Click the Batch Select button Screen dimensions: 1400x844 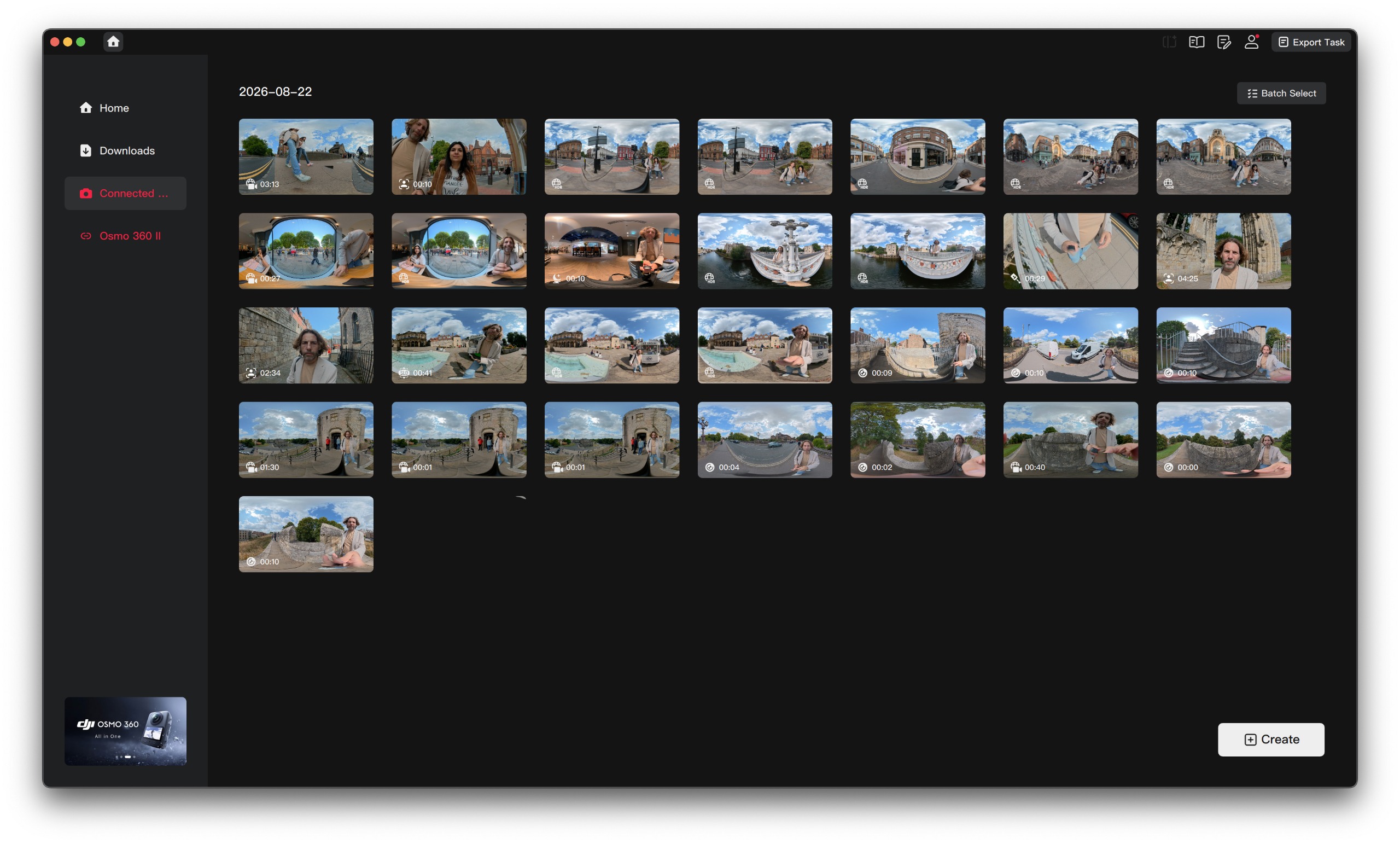tap(1281, 93)
